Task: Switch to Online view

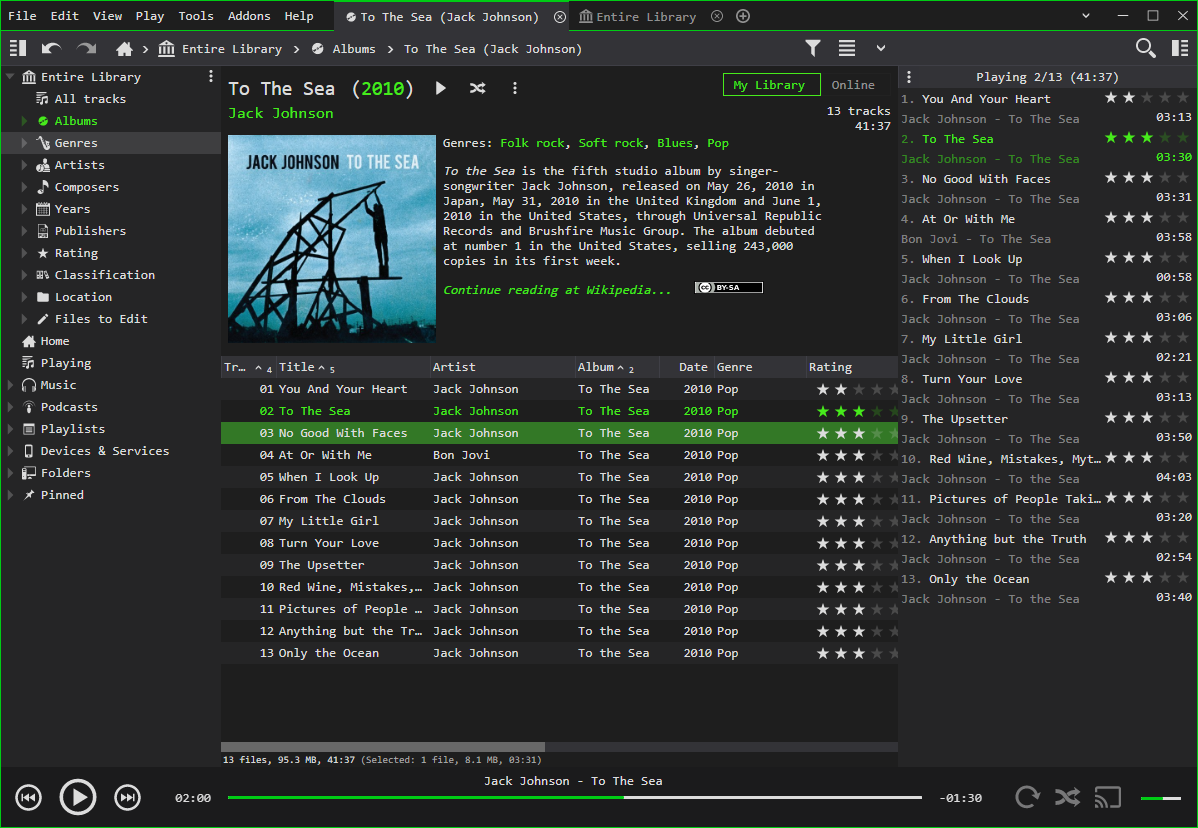Action: (x=853, y=85)
